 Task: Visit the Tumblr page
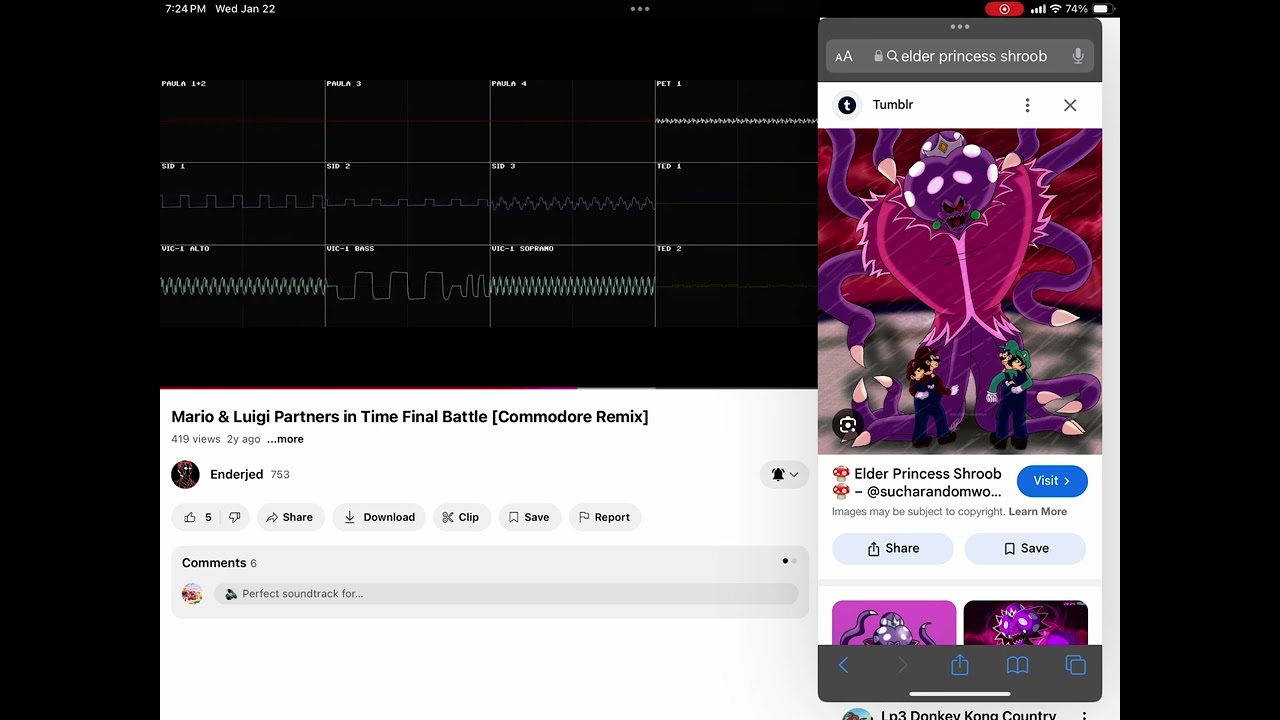[x=1052, y=481]
